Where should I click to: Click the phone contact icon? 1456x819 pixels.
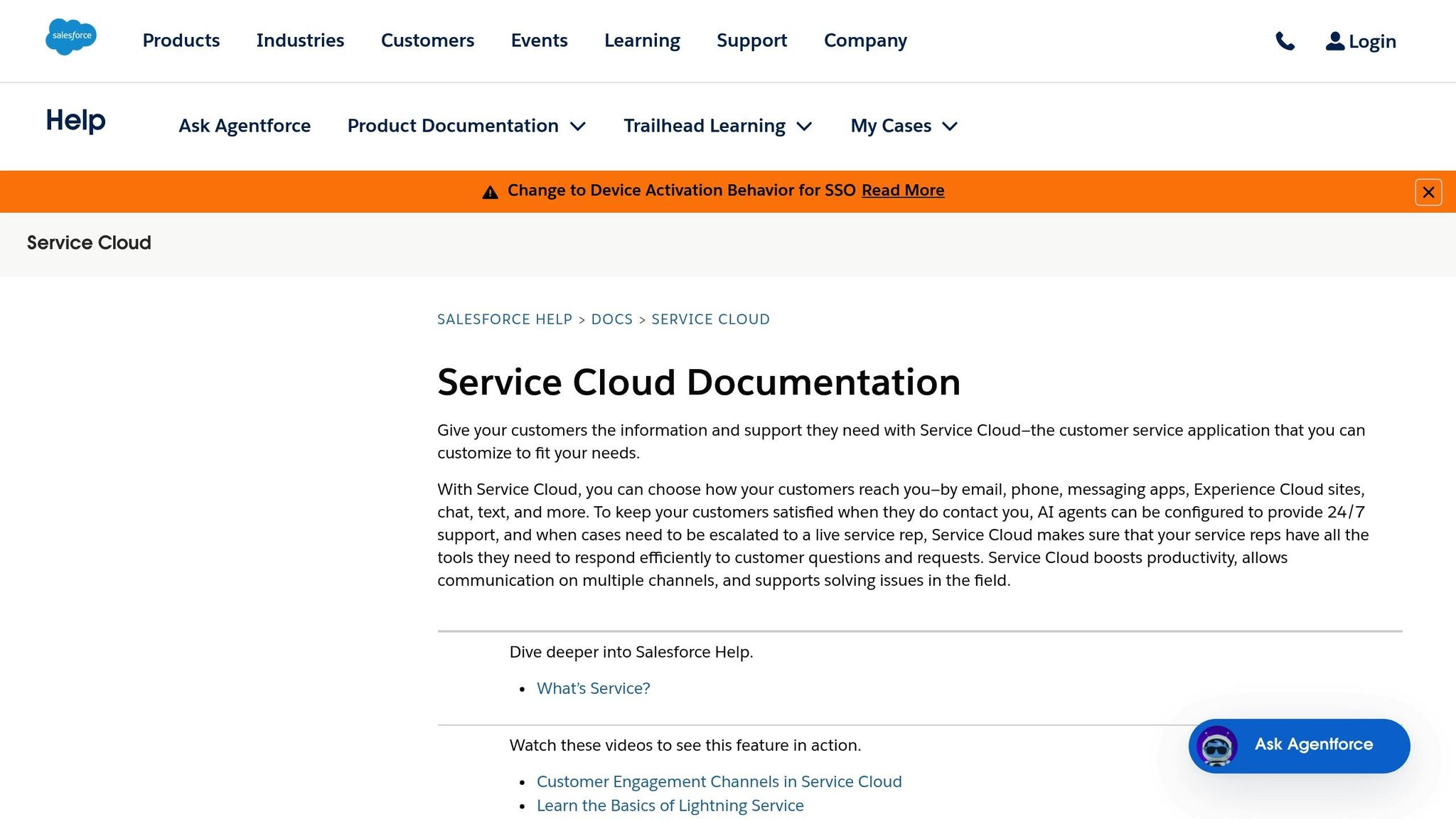point(1285,41)
